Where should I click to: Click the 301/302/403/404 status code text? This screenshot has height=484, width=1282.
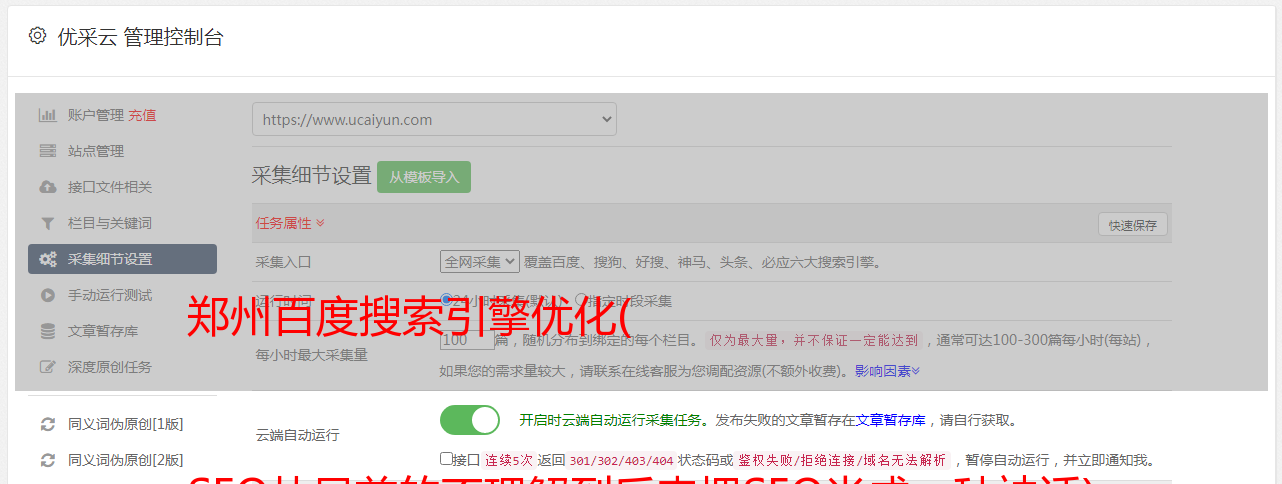[x=621, y=461]
